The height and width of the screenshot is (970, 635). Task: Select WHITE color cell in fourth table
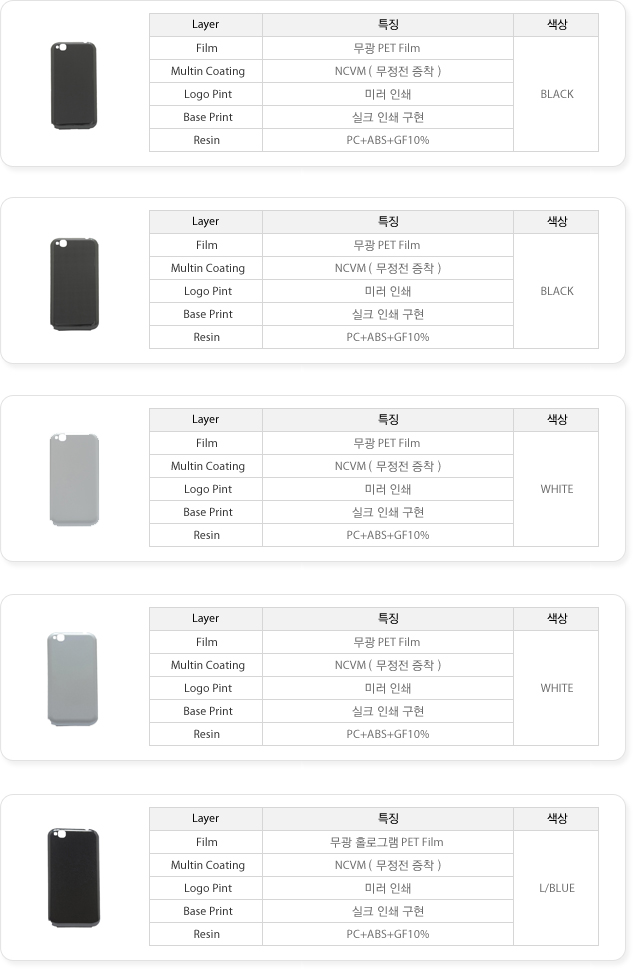pyautogui.click(x=556, y=688)
